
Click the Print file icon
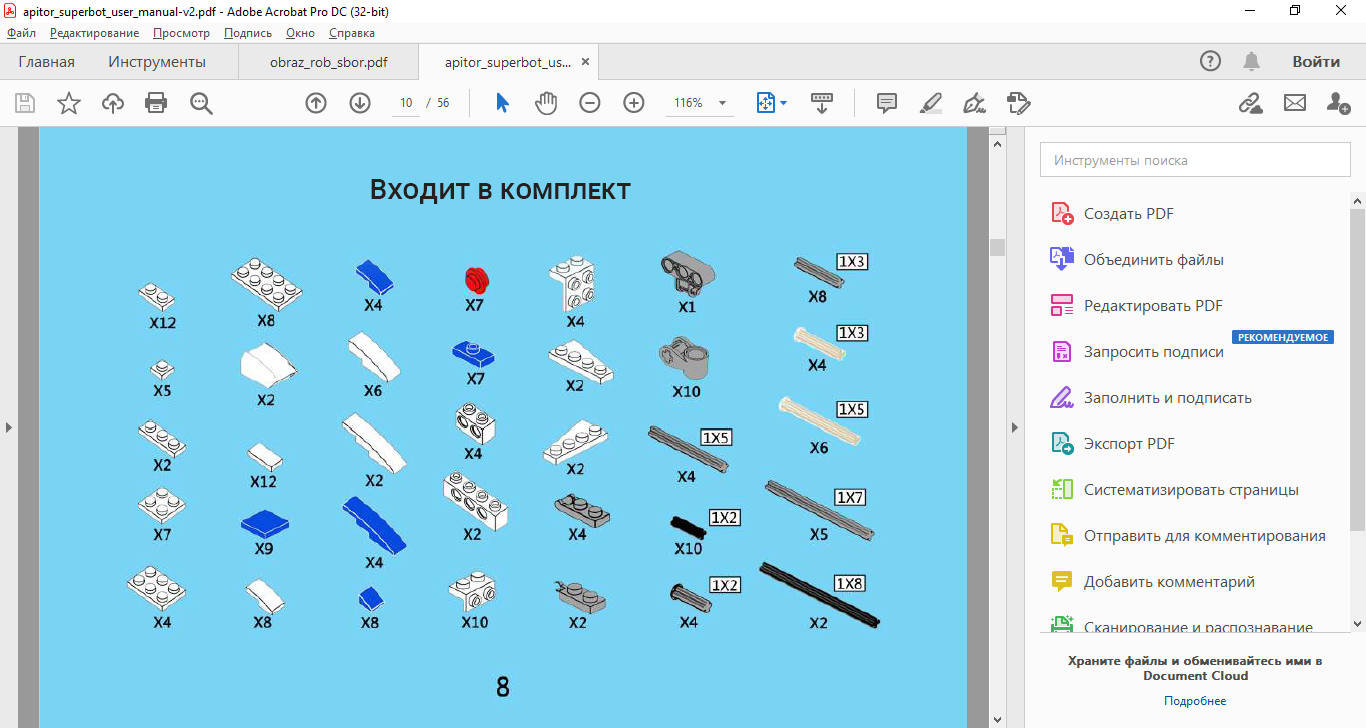pos(156,103)
